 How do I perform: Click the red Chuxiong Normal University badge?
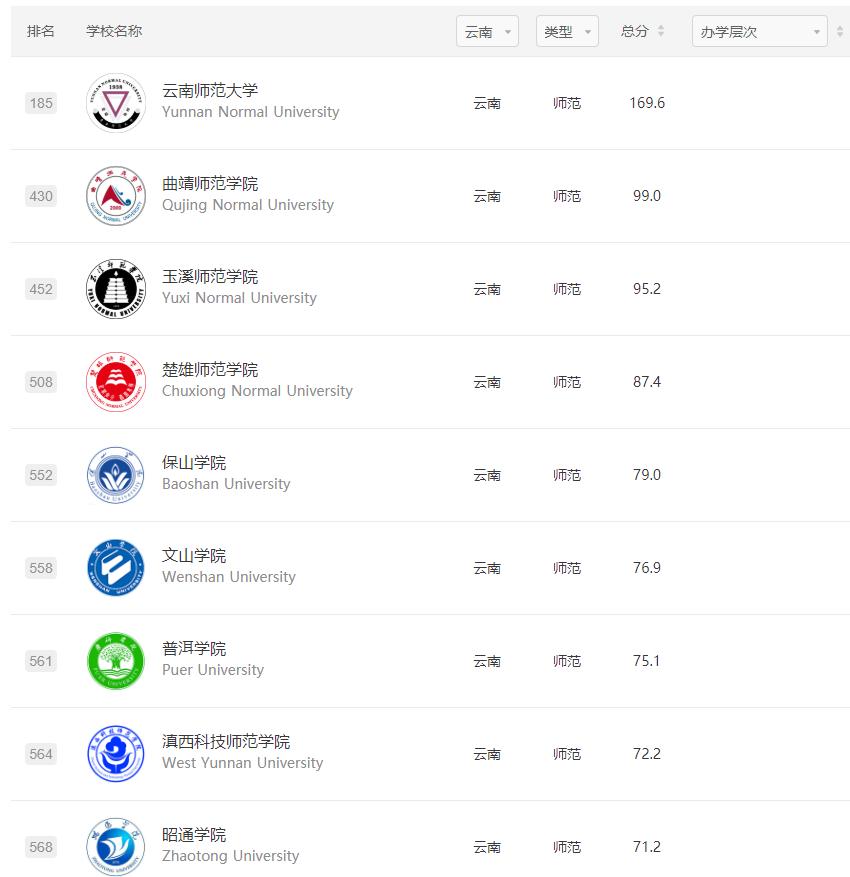coord(115,382)
